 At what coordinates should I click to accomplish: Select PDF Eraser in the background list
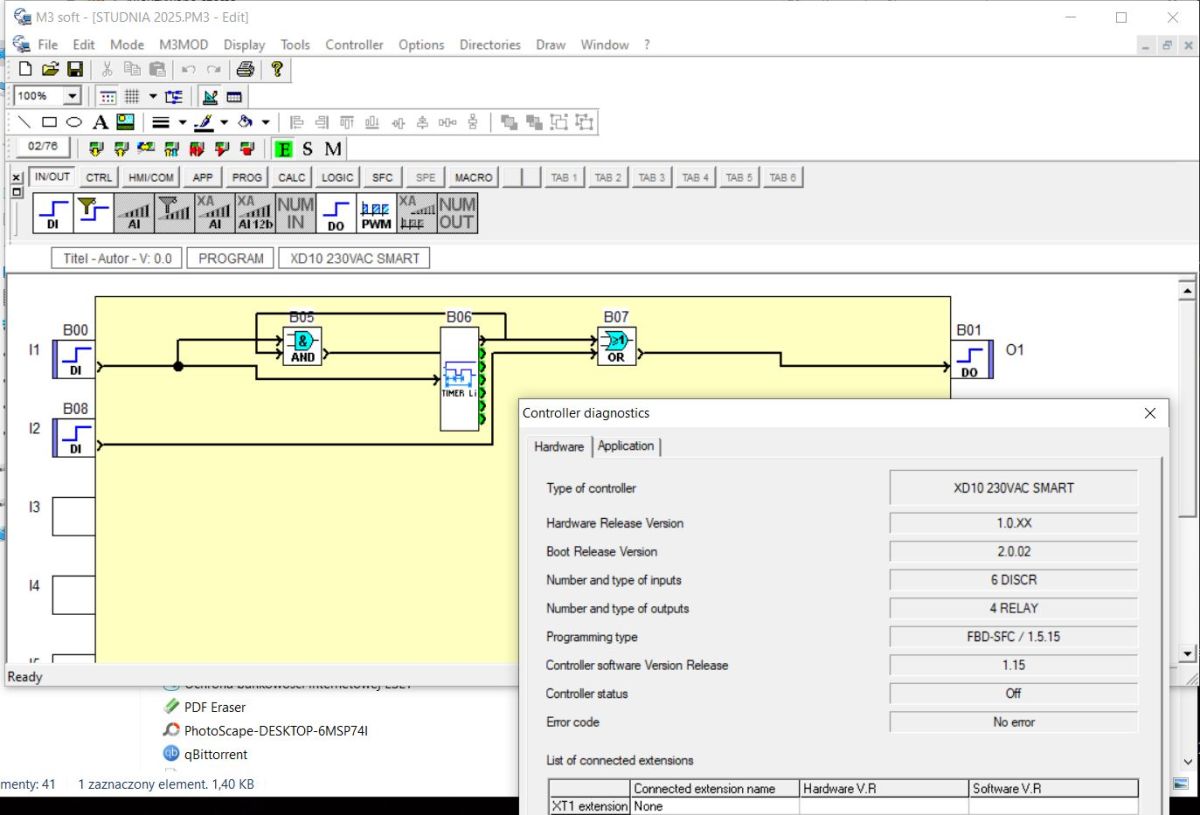click(214, 707)
